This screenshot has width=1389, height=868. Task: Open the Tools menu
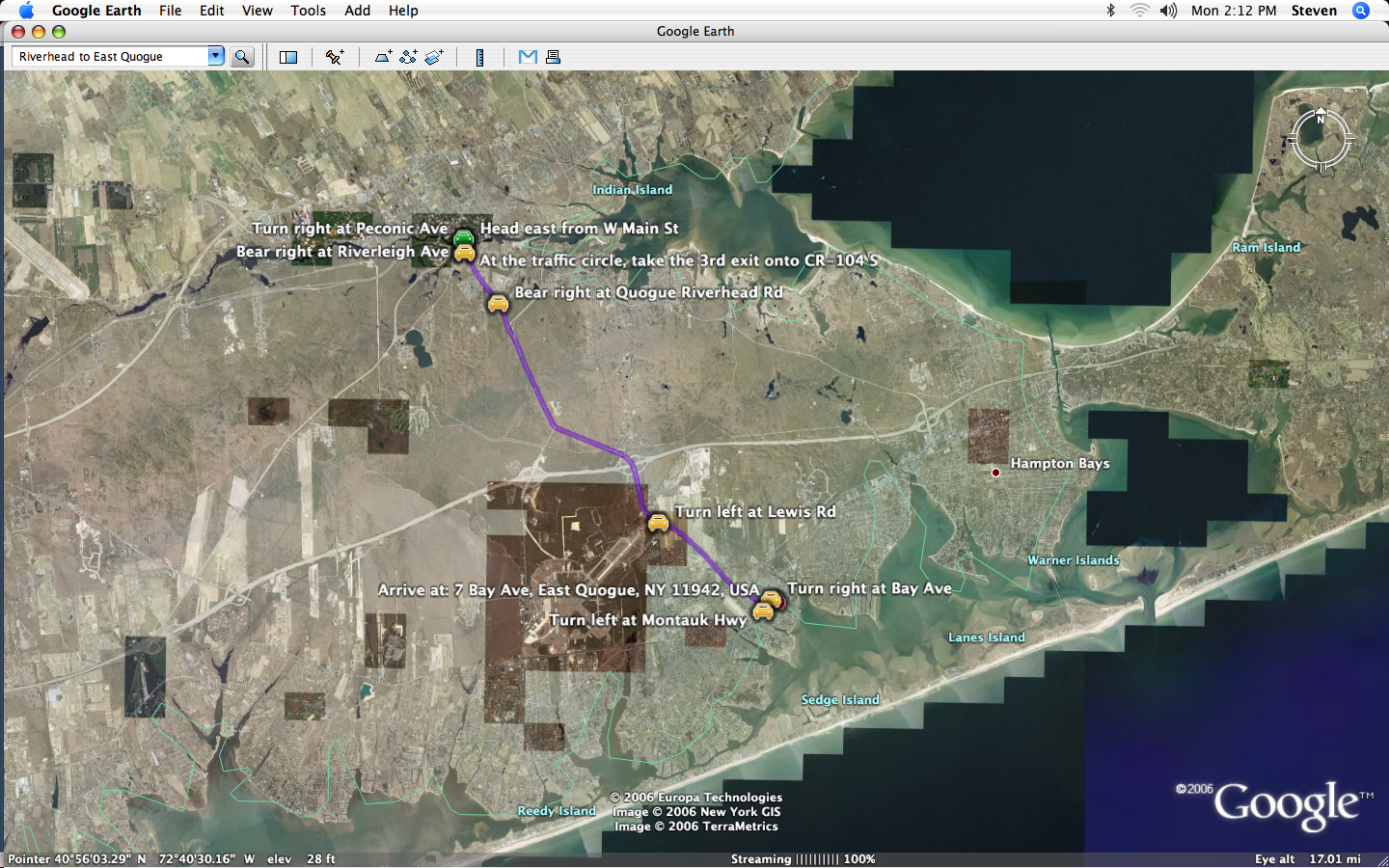coord(308,11)
